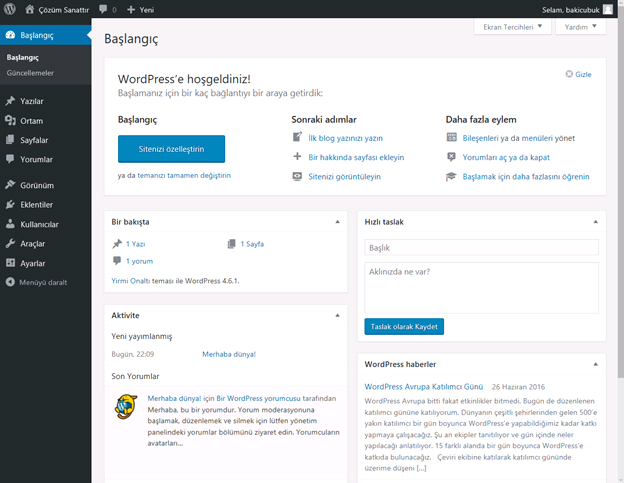Click the comment-off icon beside Yorumları aç
The image size is (624, 483).
point(451,157)
